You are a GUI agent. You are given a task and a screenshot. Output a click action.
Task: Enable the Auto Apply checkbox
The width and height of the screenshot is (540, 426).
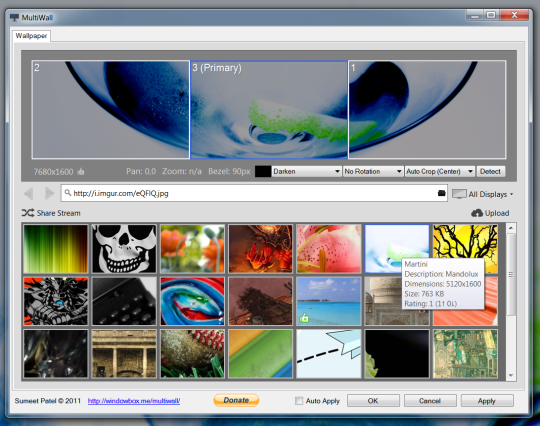coord(299,401)
